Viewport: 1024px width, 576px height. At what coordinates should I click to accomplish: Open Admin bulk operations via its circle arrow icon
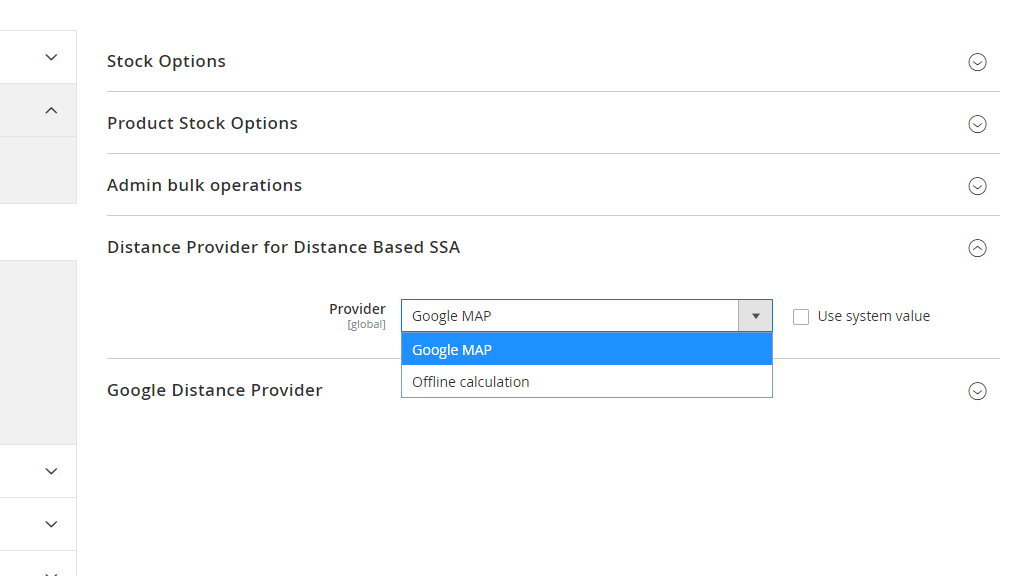[x=977, y=186]
